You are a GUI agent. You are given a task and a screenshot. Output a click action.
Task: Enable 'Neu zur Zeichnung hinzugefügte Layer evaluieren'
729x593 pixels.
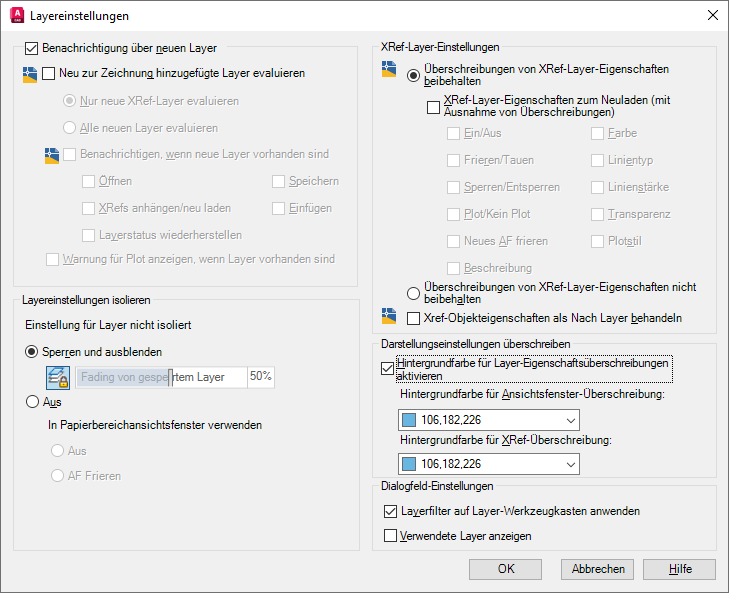pyautogui.click(x=48, y=73)
